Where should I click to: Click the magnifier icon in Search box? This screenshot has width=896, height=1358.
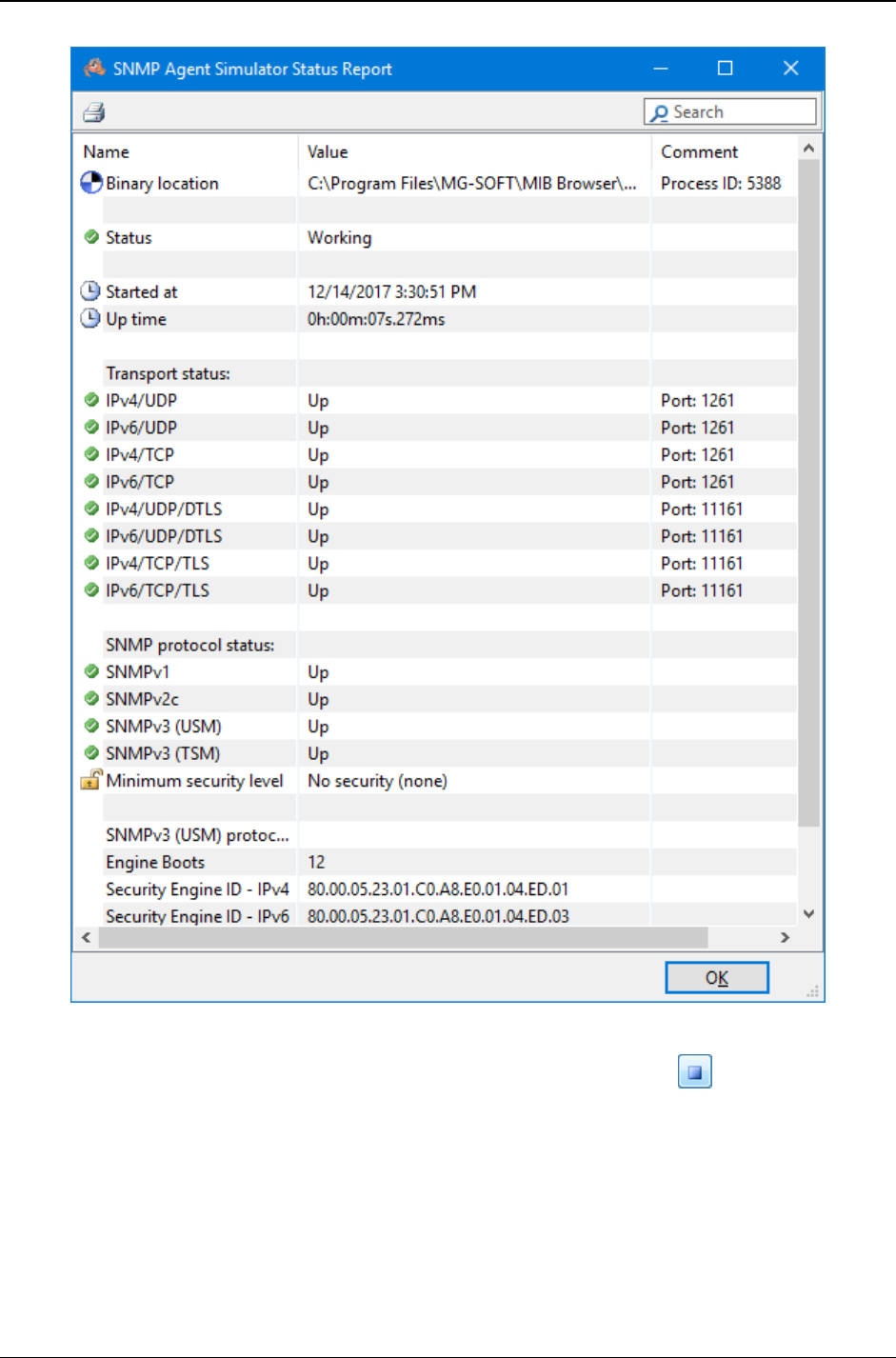(x=659, y=112)
